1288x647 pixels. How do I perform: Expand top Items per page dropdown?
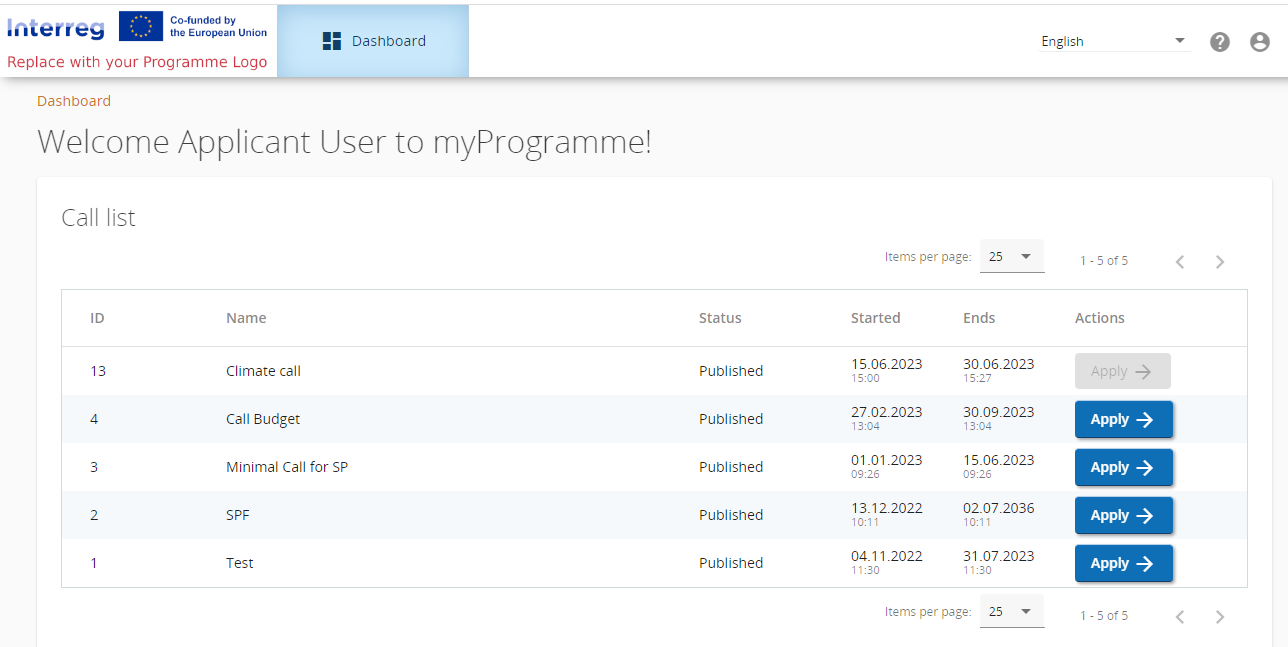point(1011,257)
